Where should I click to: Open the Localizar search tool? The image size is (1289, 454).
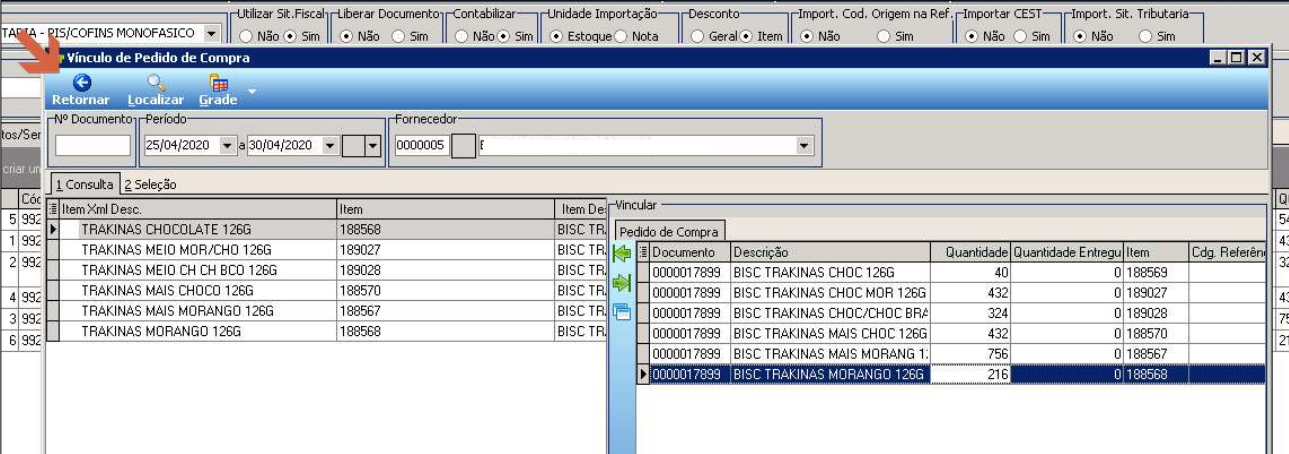(156, 89)
